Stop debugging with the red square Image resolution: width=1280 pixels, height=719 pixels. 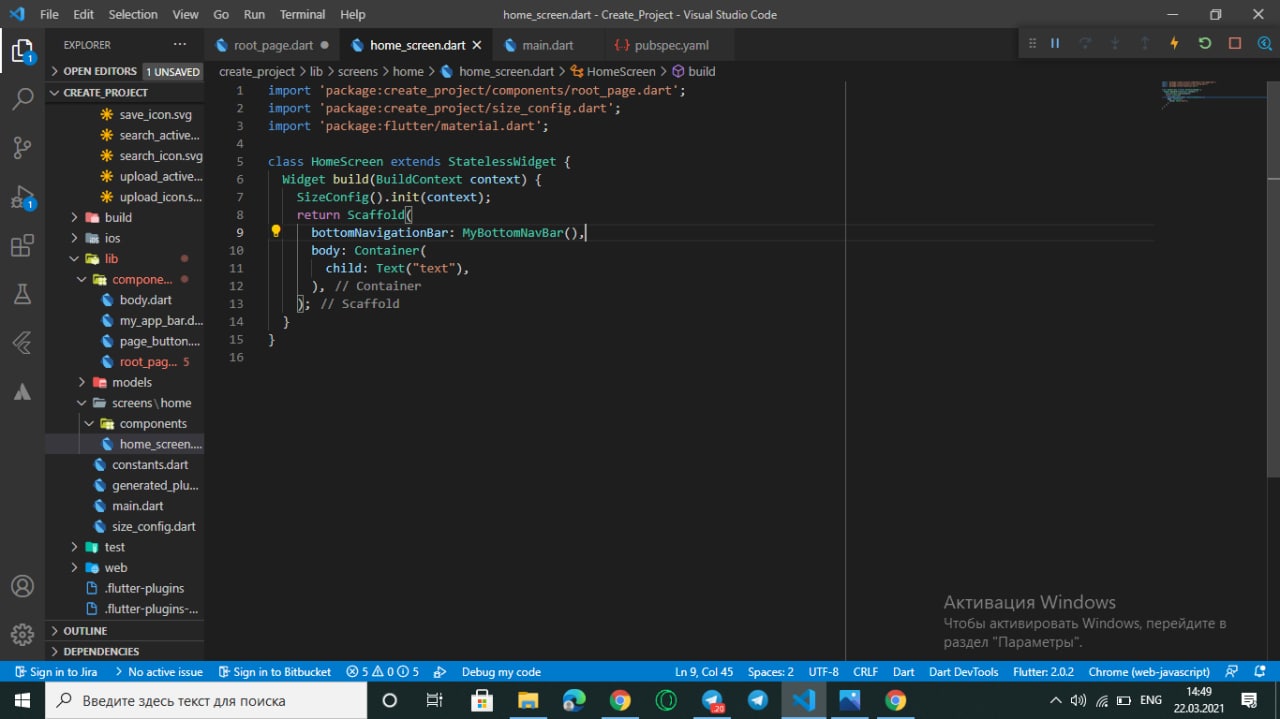[x=1235, y=43]
